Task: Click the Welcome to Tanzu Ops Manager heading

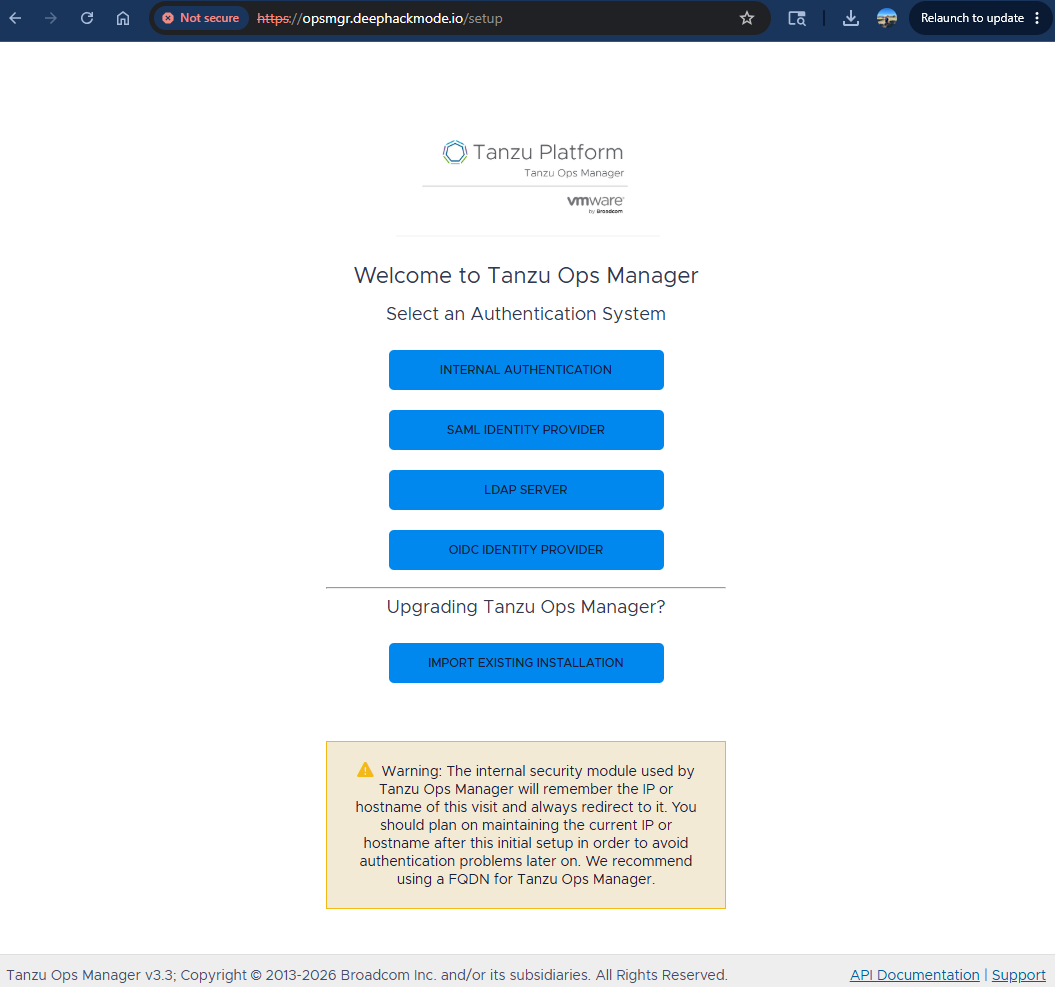Action: (x=526, y=275)
